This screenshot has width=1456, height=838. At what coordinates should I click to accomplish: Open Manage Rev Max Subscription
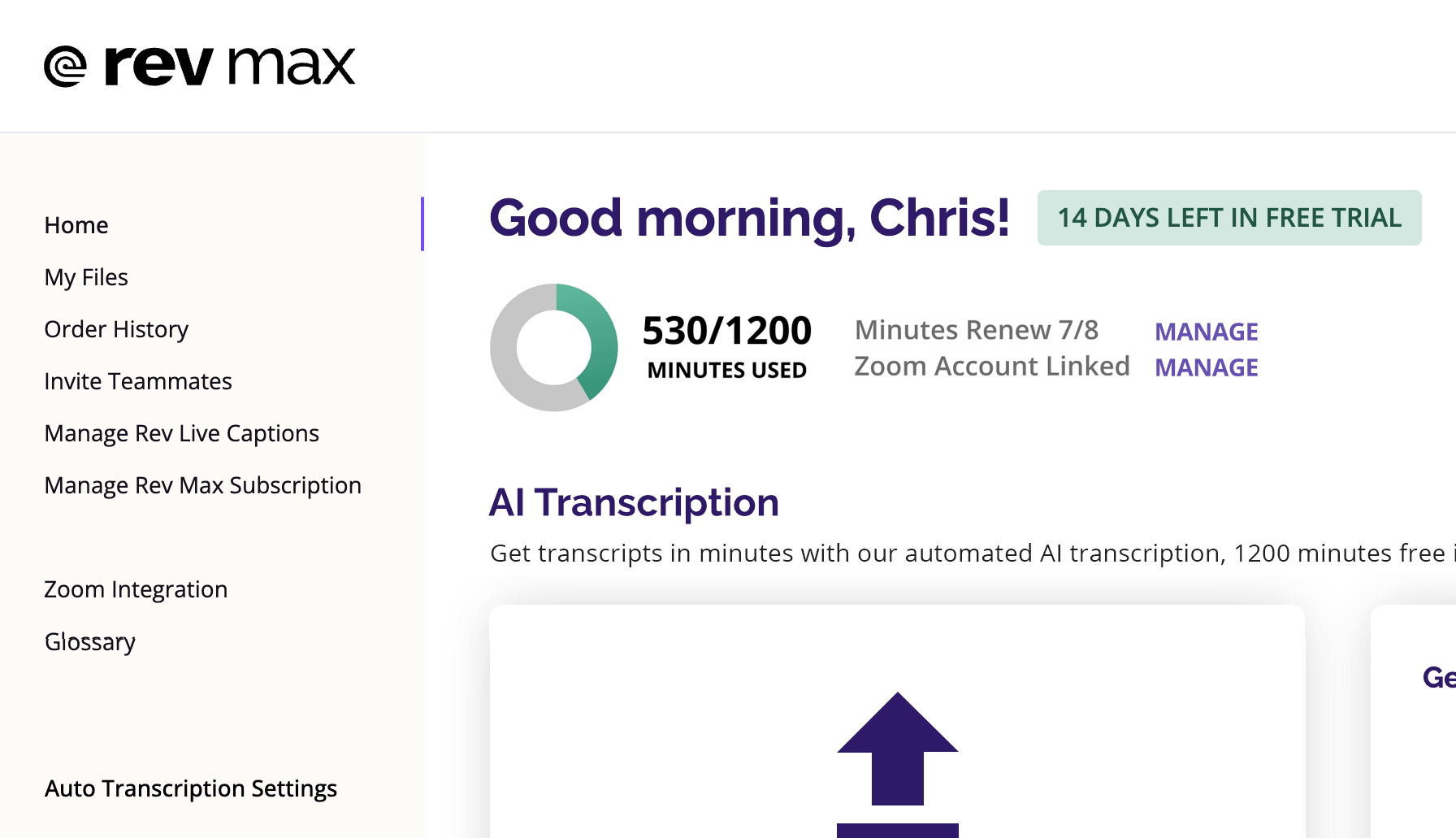click(x=203, y=485)
